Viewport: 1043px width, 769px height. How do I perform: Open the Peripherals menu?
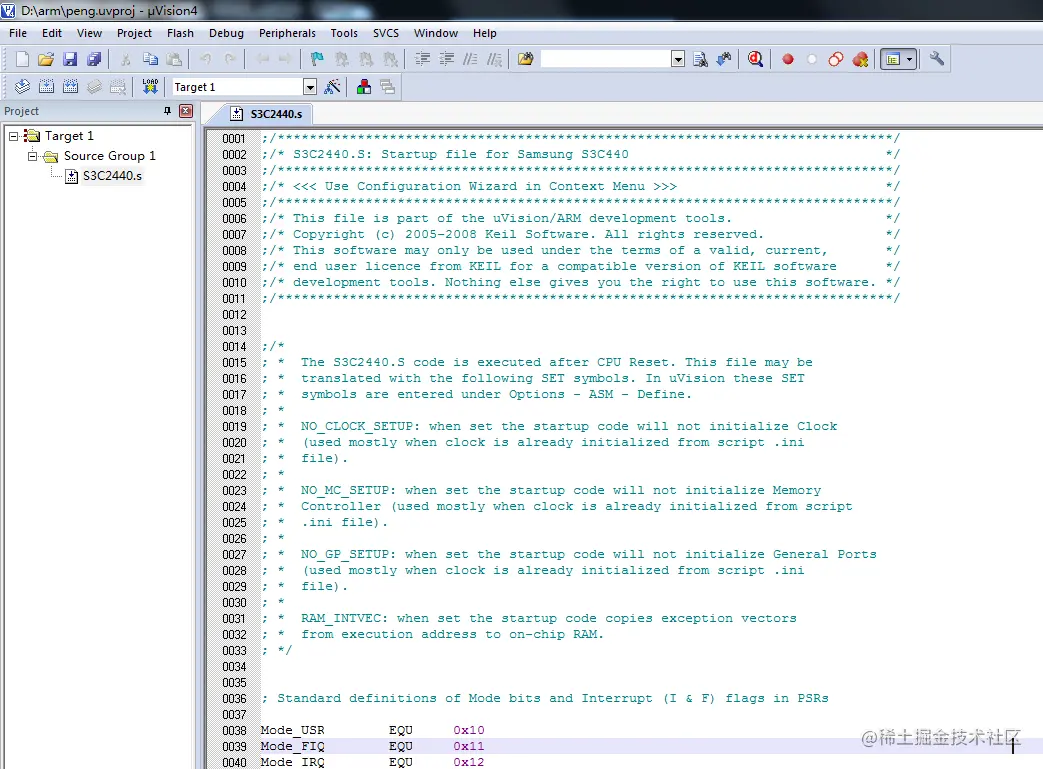tap(287, 33)
